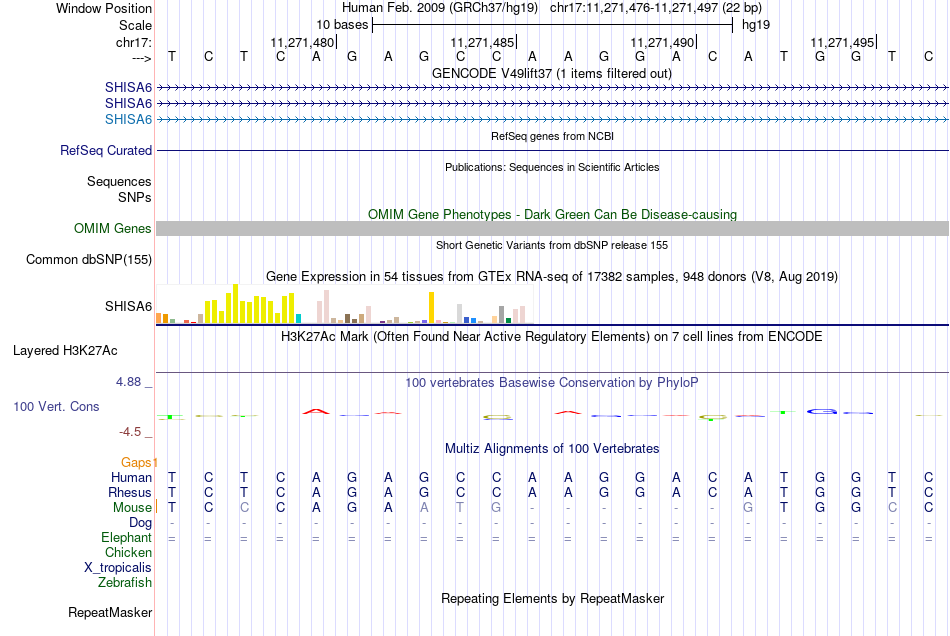Image resolution: width=950 pixels, height=636 pixels.
Task: Select the Dog alignment row label
Action: (140, 523)
